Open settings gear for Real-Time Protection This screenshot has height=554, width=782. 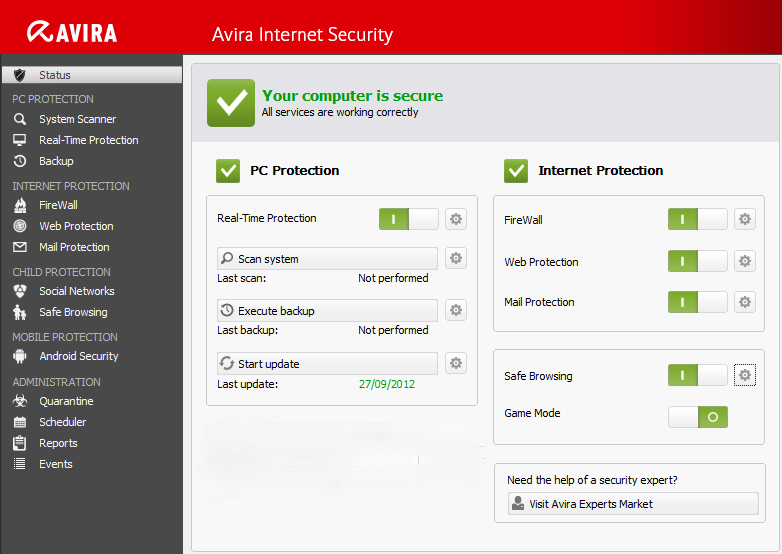click(456, 219)
